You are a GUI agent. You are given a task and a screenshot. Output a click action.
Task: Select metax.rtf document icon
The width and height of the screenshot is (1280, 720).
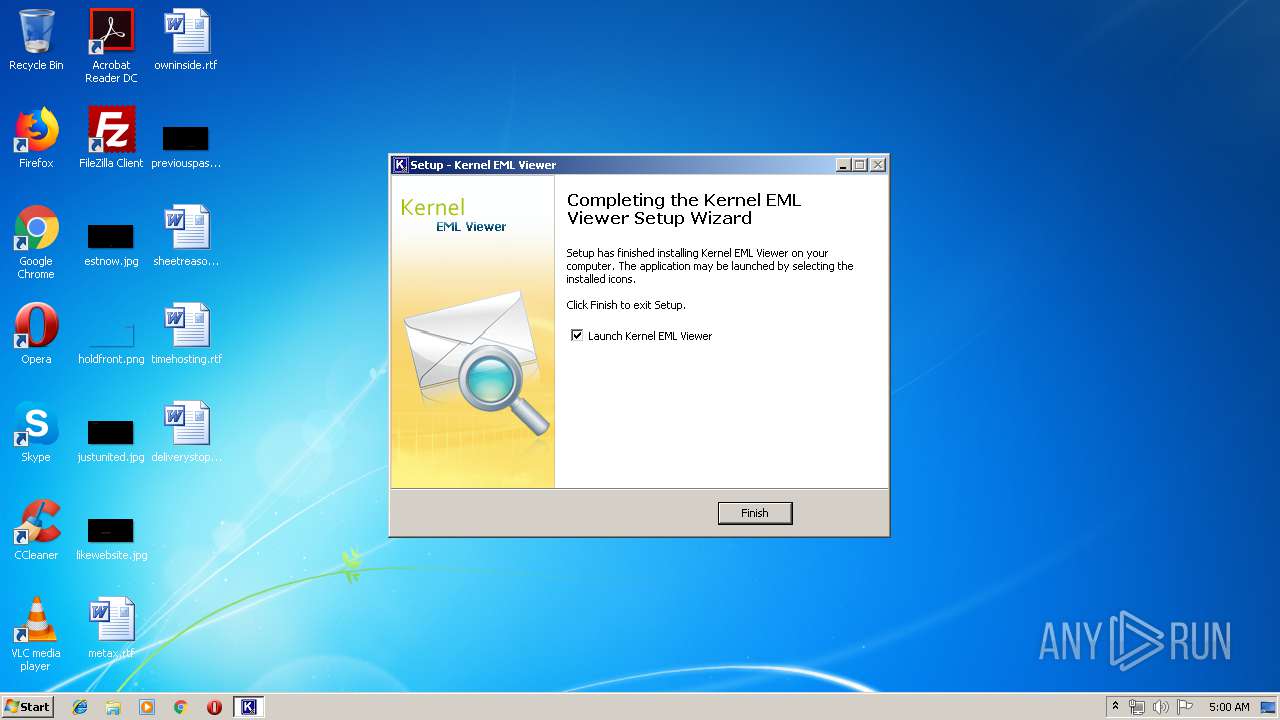coord(111,628)
